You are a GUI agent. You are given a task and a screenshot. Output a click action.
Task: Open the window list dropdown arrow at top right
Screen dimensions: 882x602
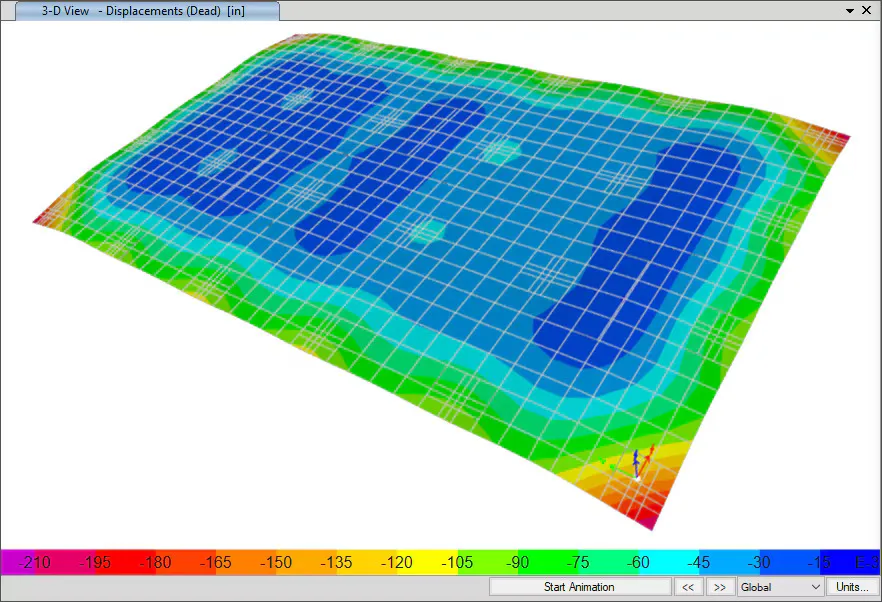(x=850, y=10)
